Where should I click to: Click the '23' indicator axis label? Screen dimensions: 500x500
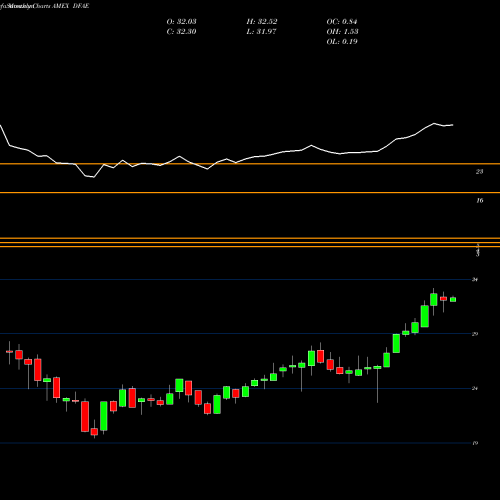coord(479,172)
